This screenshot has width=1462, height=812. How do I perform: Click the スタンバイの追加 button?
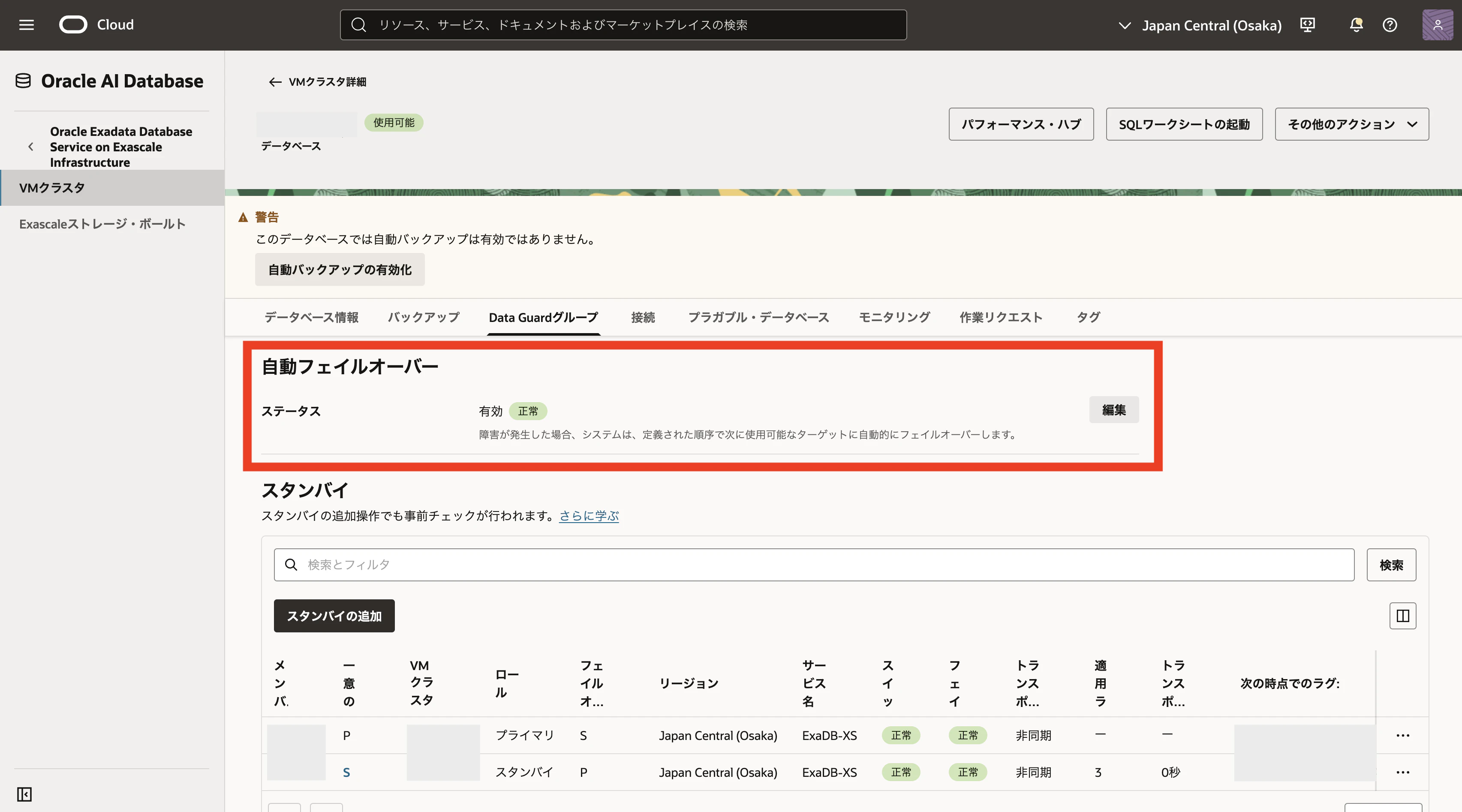(x=334, y=616)
